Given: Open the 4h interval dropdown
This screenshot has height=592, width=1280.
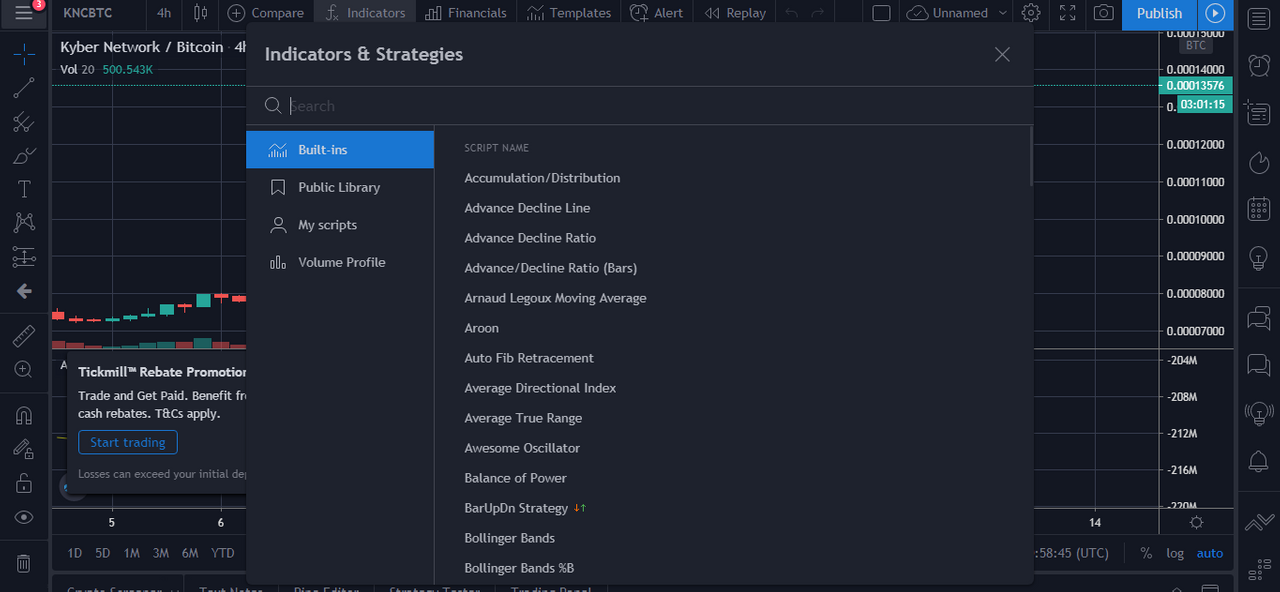Looking at the screenshot, I should click(164, 13).
